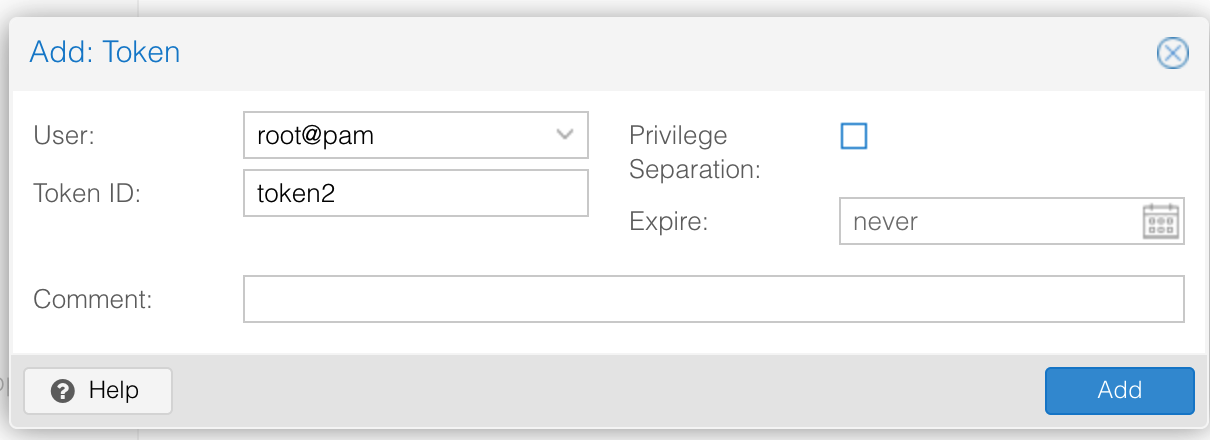This screenshot has width=1210, height=440.
Task: Click the Privilege Separation label text
Action: [x=694, y=152]
